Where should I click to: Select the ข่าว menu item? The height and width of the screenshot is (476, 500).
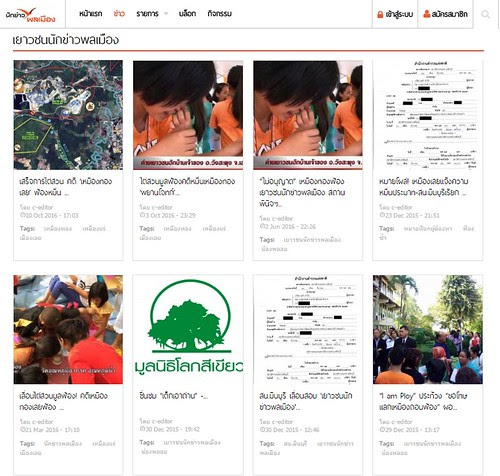click(x=119, y=14)
